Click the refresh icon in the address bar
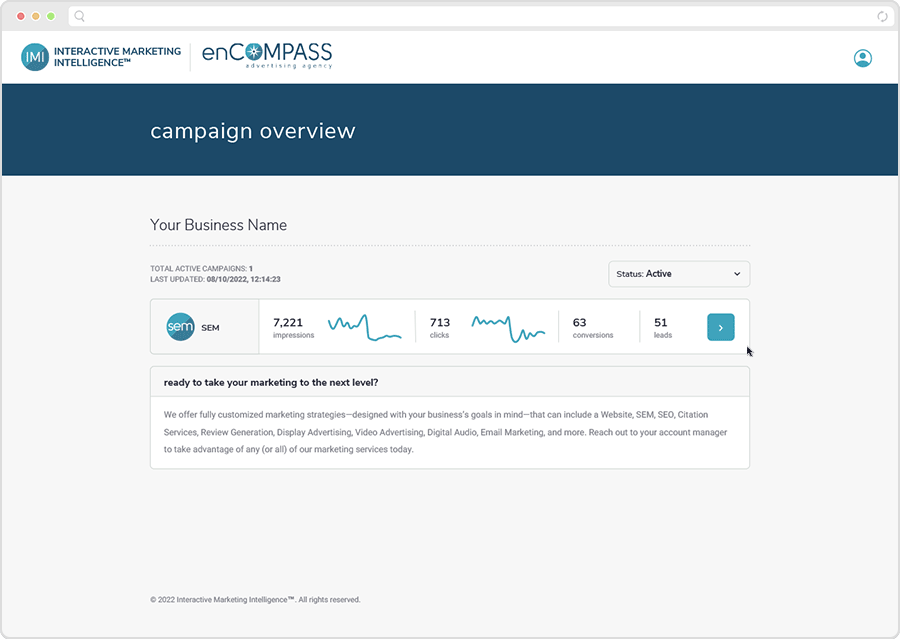The height and width of the screenshot is (639, 900). [x=882, y=16]
